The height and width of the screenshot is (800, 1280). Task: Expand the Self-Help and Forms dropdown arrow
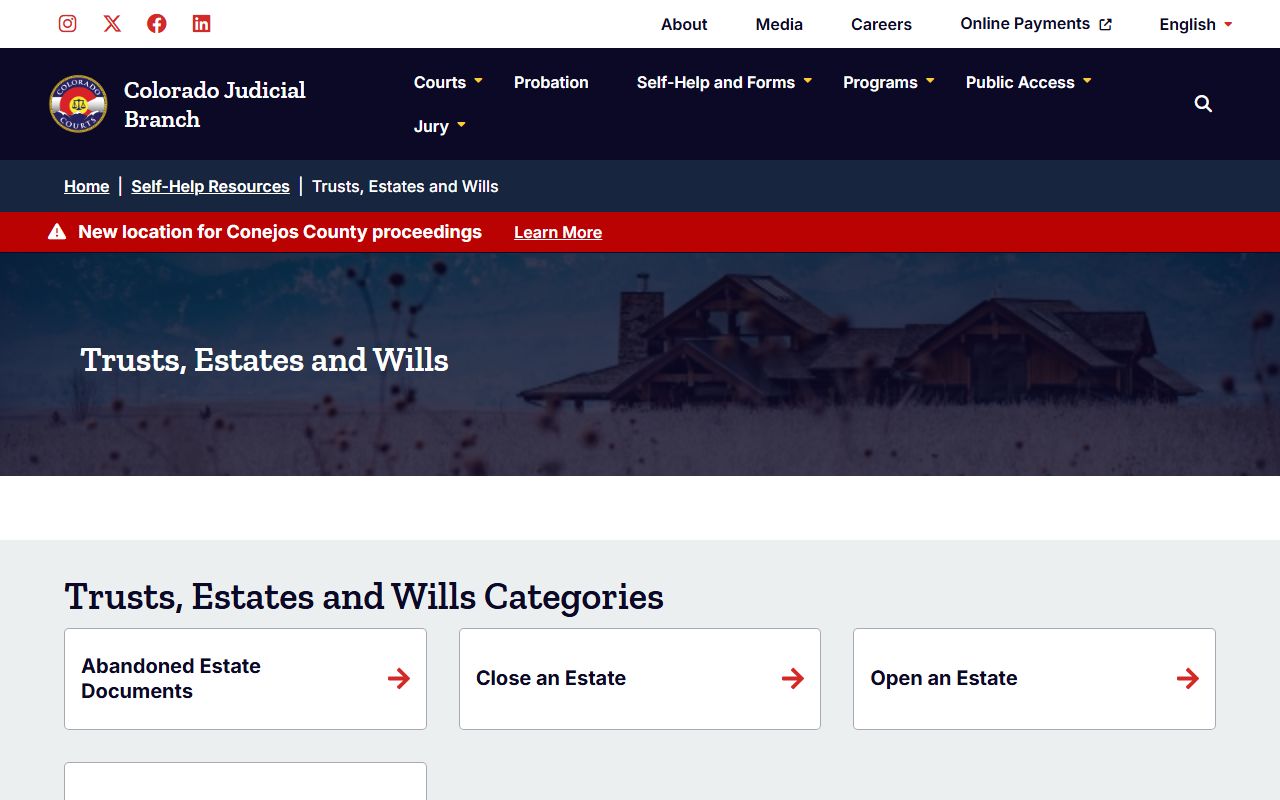(x=807, y=81)
